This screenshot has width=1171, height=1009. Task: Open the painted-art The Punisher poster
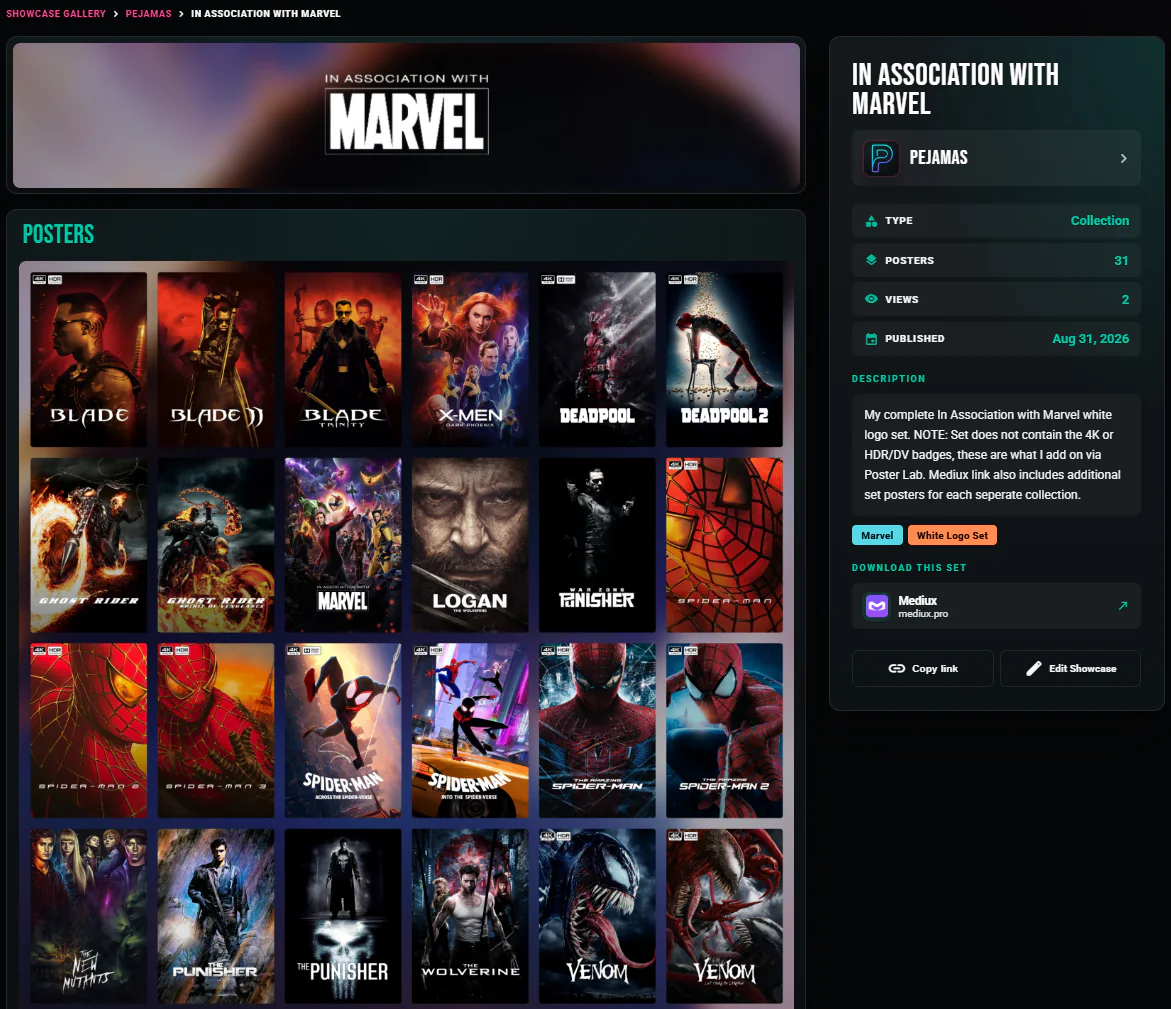coord(216,916)
